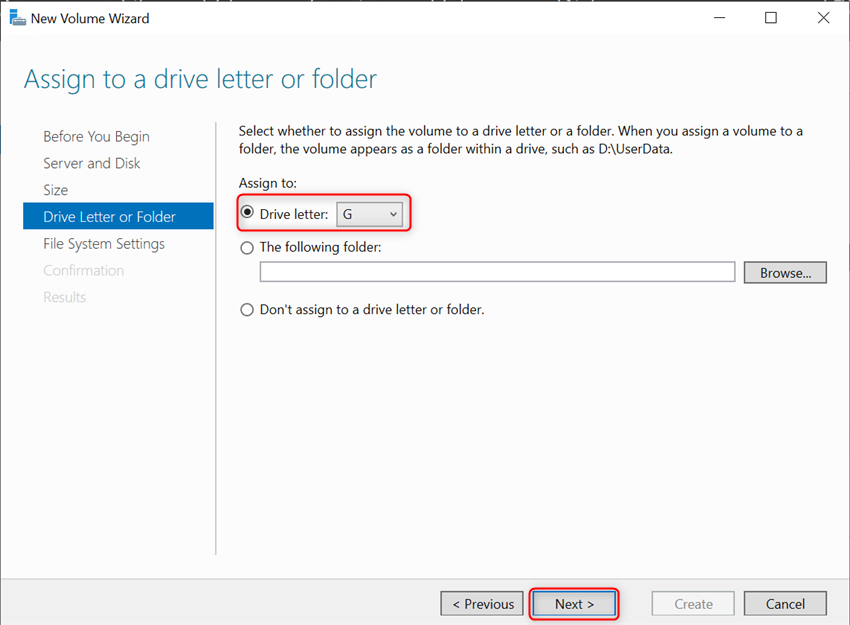Cancel the New Volume Wizard
850x625 pixels.
click(785, 603)
